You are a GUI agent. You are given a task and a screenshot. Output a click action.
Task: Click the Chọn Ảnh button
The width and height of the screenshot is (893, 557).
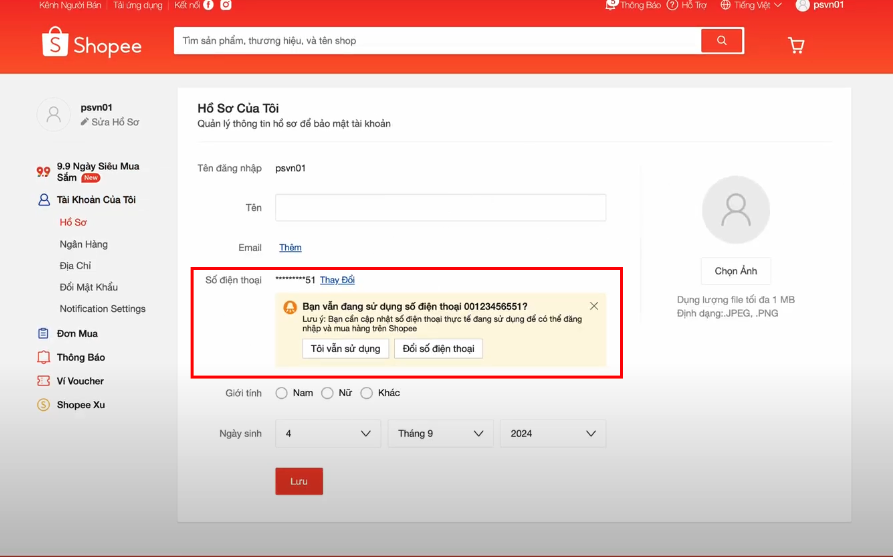pyautogui.click(x=736, y=271)
